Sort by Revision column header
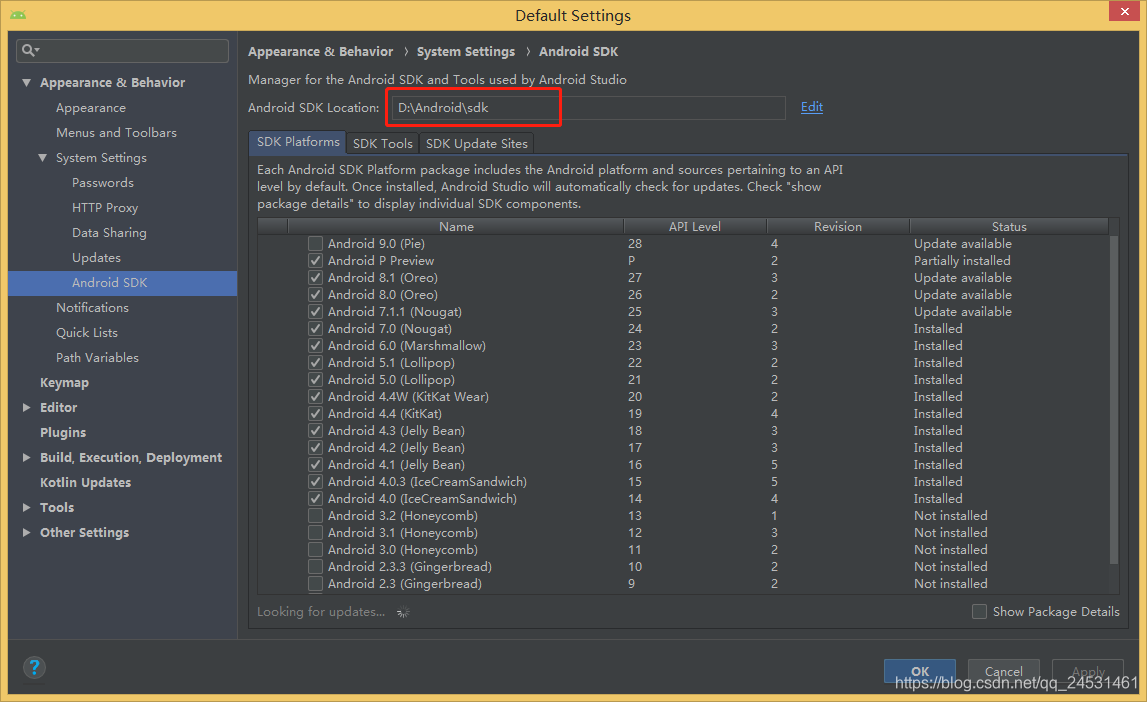The image size is (1147, 702). 838,227
